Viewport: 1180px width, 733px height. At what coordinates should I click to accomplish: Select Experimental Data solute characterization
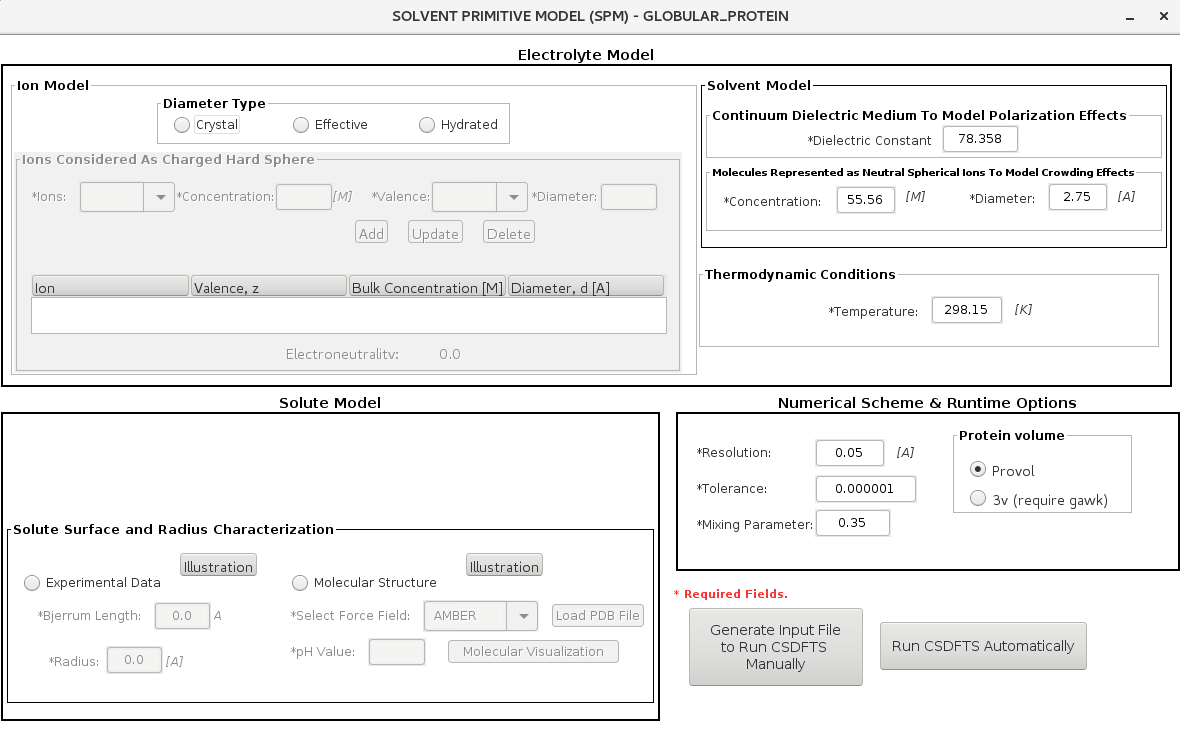coord(32,582)
